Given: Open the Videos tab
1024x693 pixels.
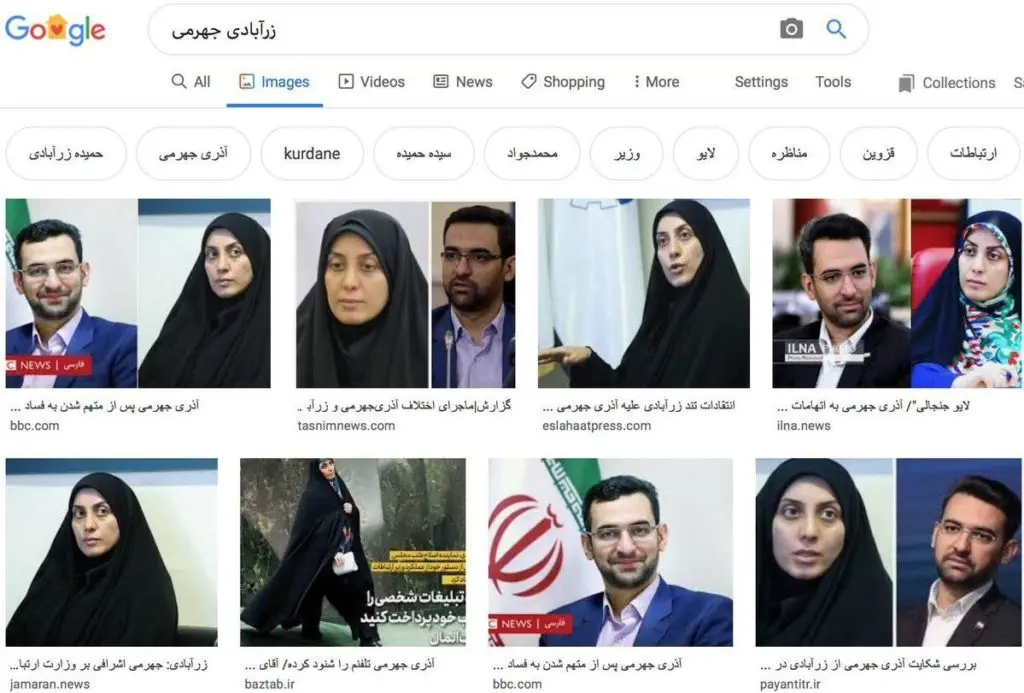Looking at the screenshot, I should (372, 82).
